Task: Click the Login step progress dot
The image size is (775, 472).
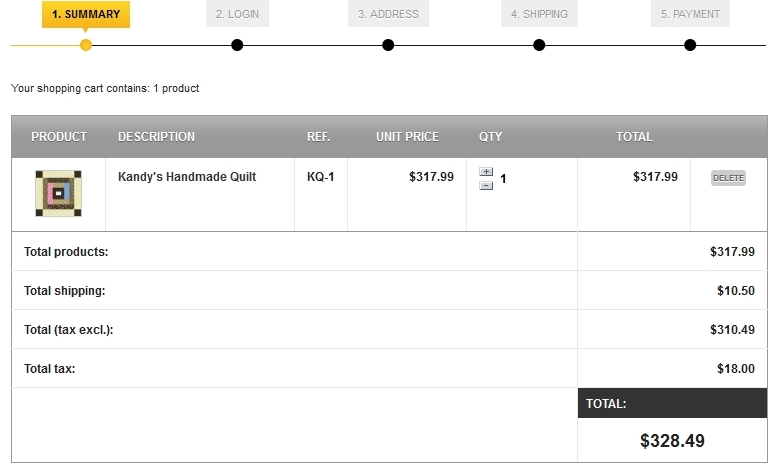Action: coord(237,45)
